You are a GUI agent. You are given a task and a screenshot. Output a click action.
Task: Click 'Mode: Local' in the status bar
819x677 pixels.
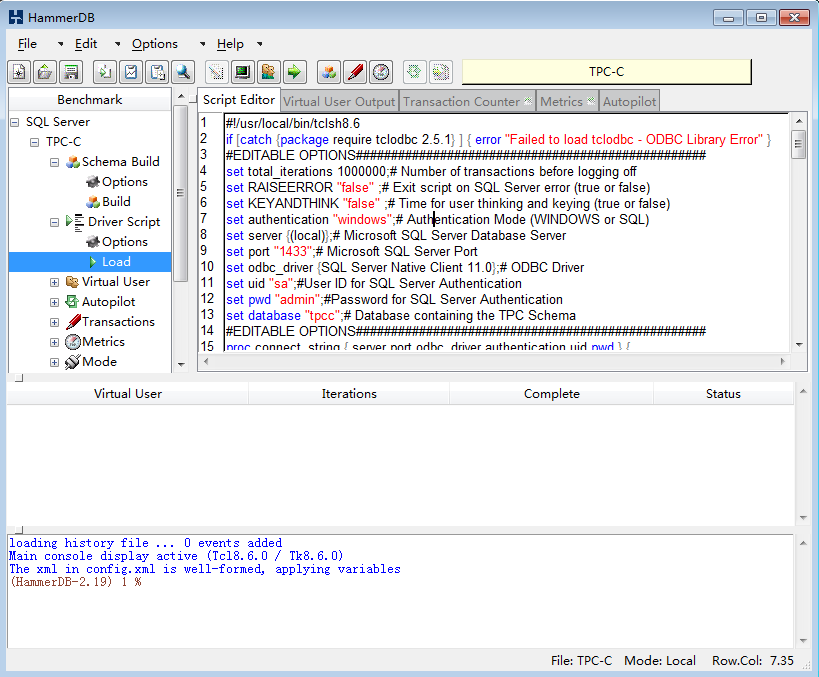[x=660, y=661]
